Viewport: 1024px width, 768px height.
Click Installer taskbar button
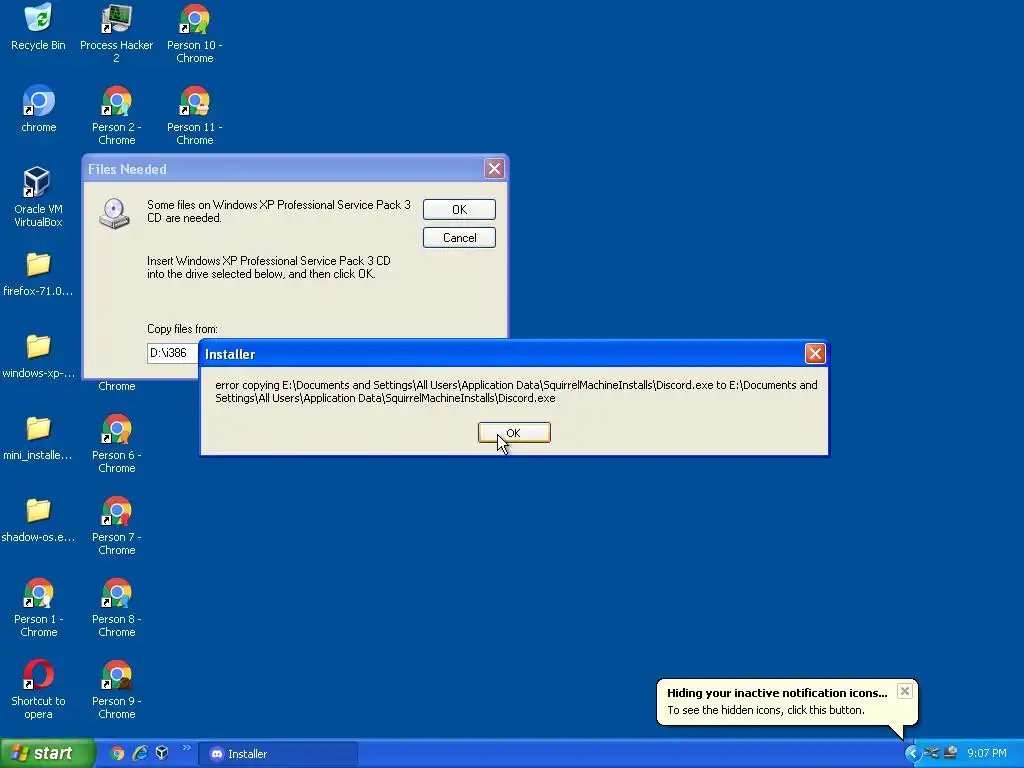coord(279,754)
